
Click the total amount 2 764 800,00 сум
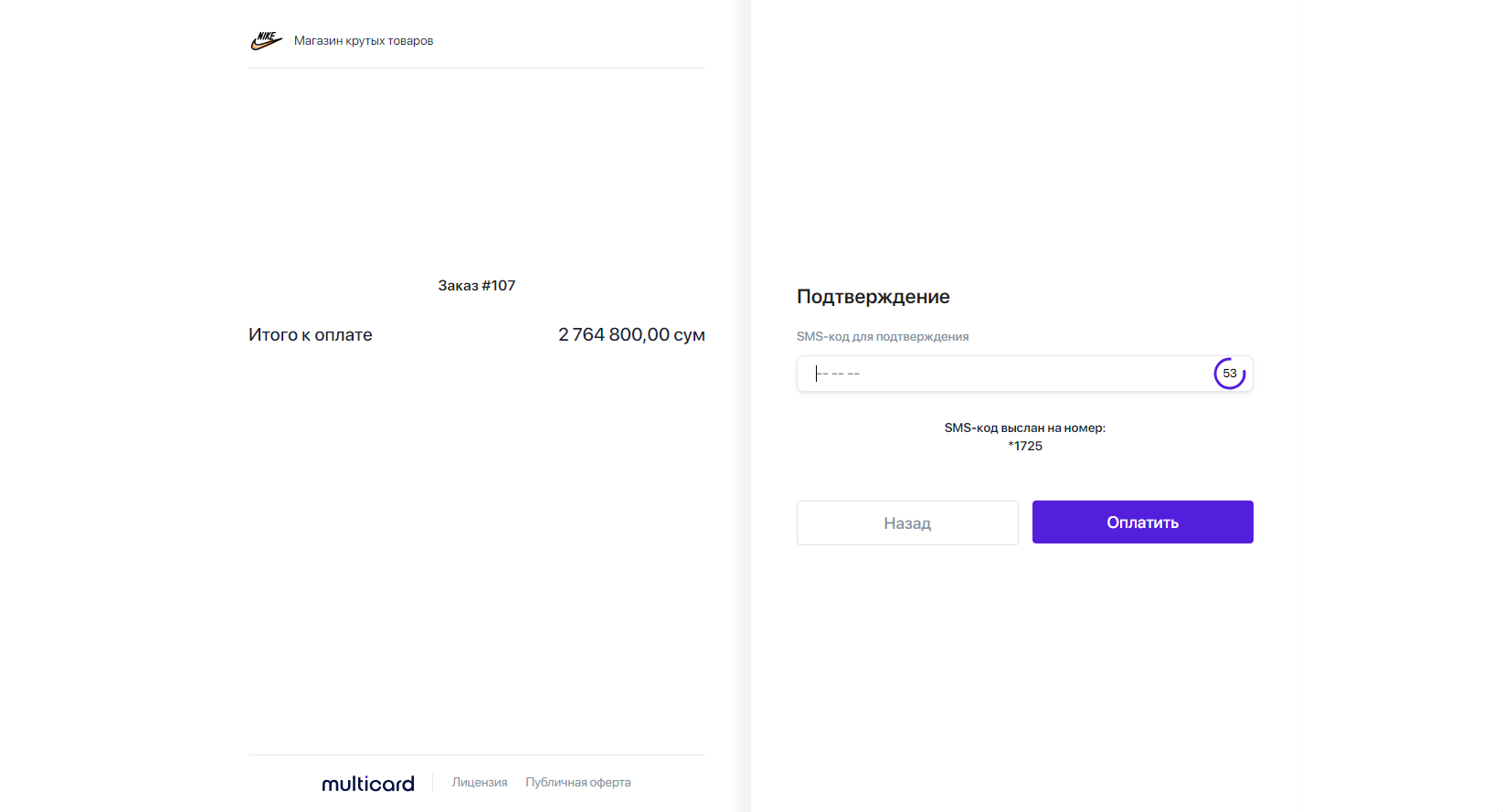tap(631, 335)
